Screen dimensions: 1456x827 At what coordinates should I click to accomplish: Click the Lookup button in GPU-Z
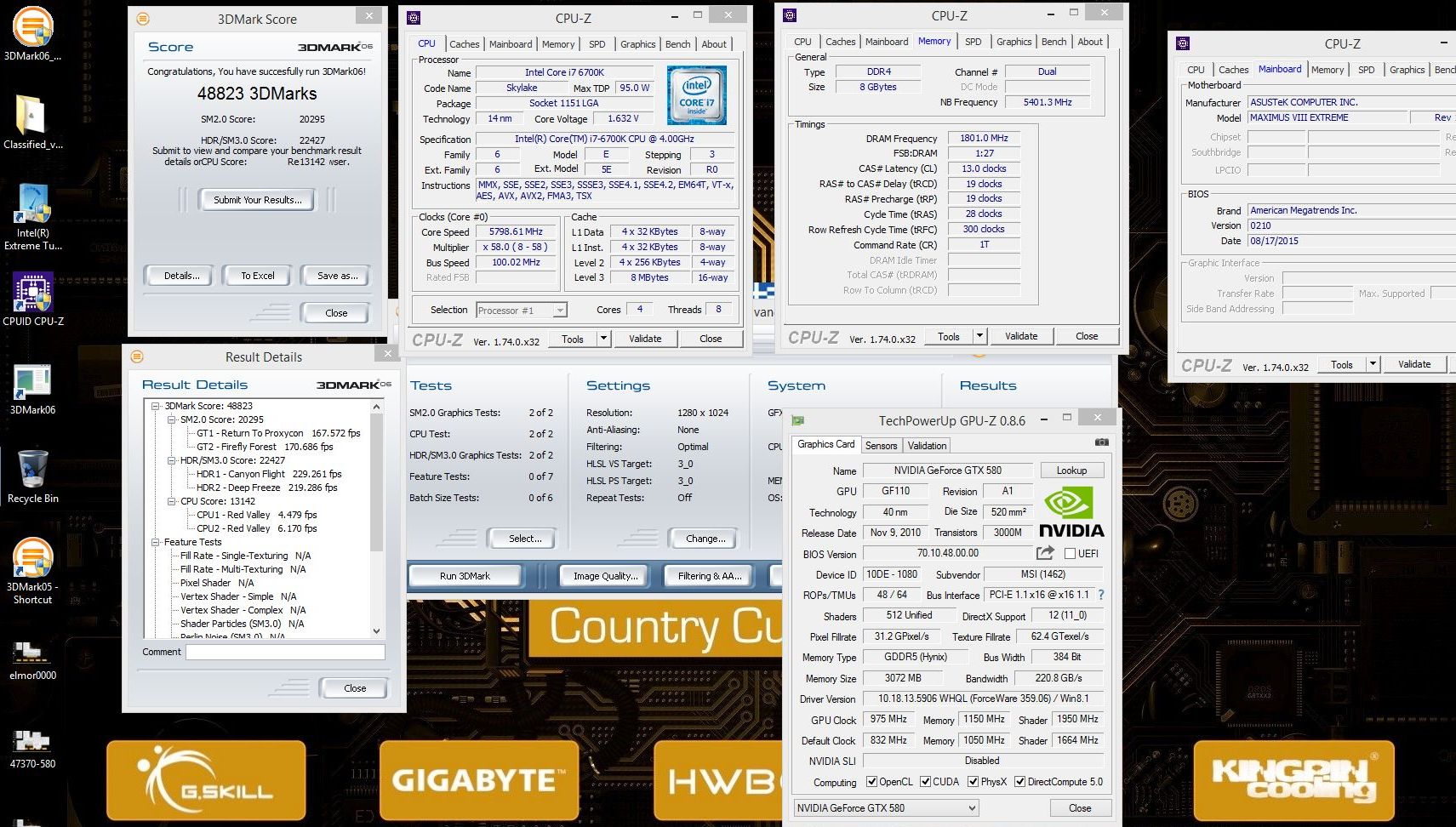click(x=1071, y=471)
